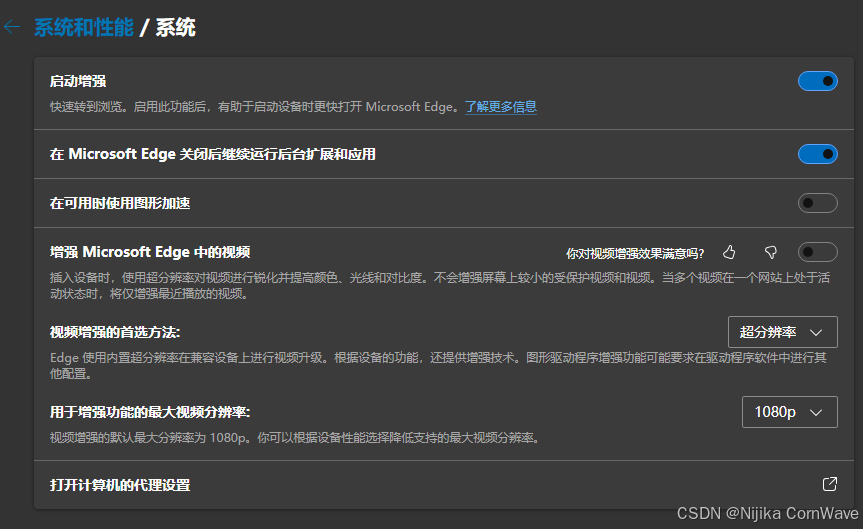Open the 系统和性能 breadcrumb link
The image size is (863, 529).
[84, 27]
